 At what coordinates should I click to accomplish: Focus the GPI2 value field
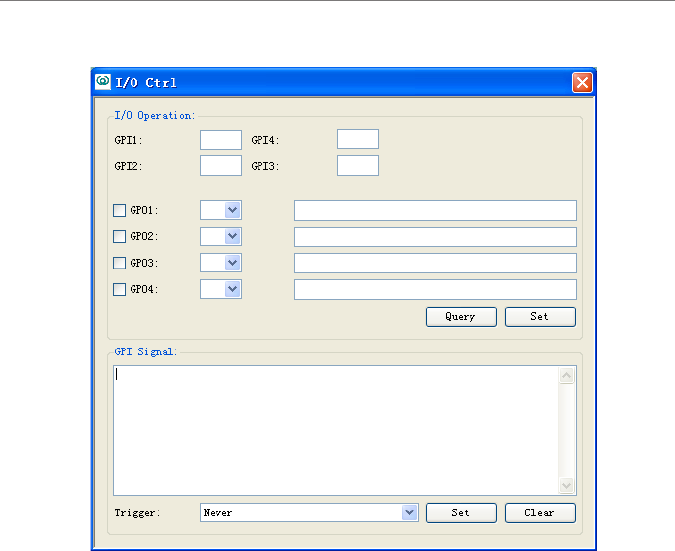[x=221, y=166]
